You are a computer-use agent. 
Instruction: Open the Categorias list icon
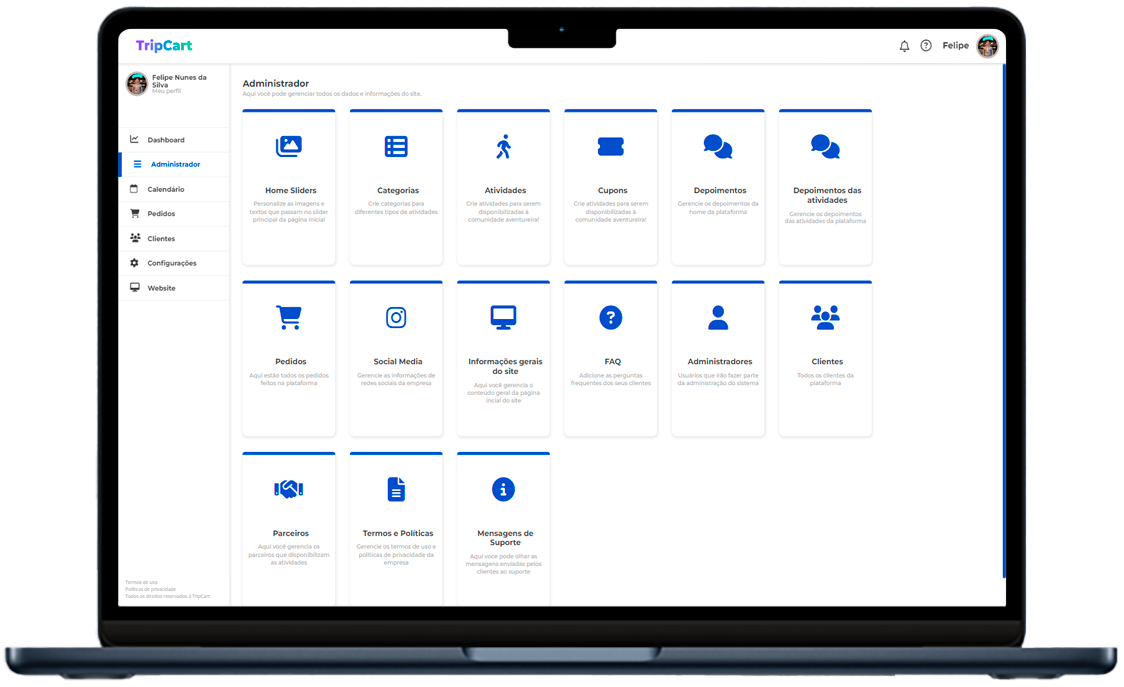[x=396, y=146]
